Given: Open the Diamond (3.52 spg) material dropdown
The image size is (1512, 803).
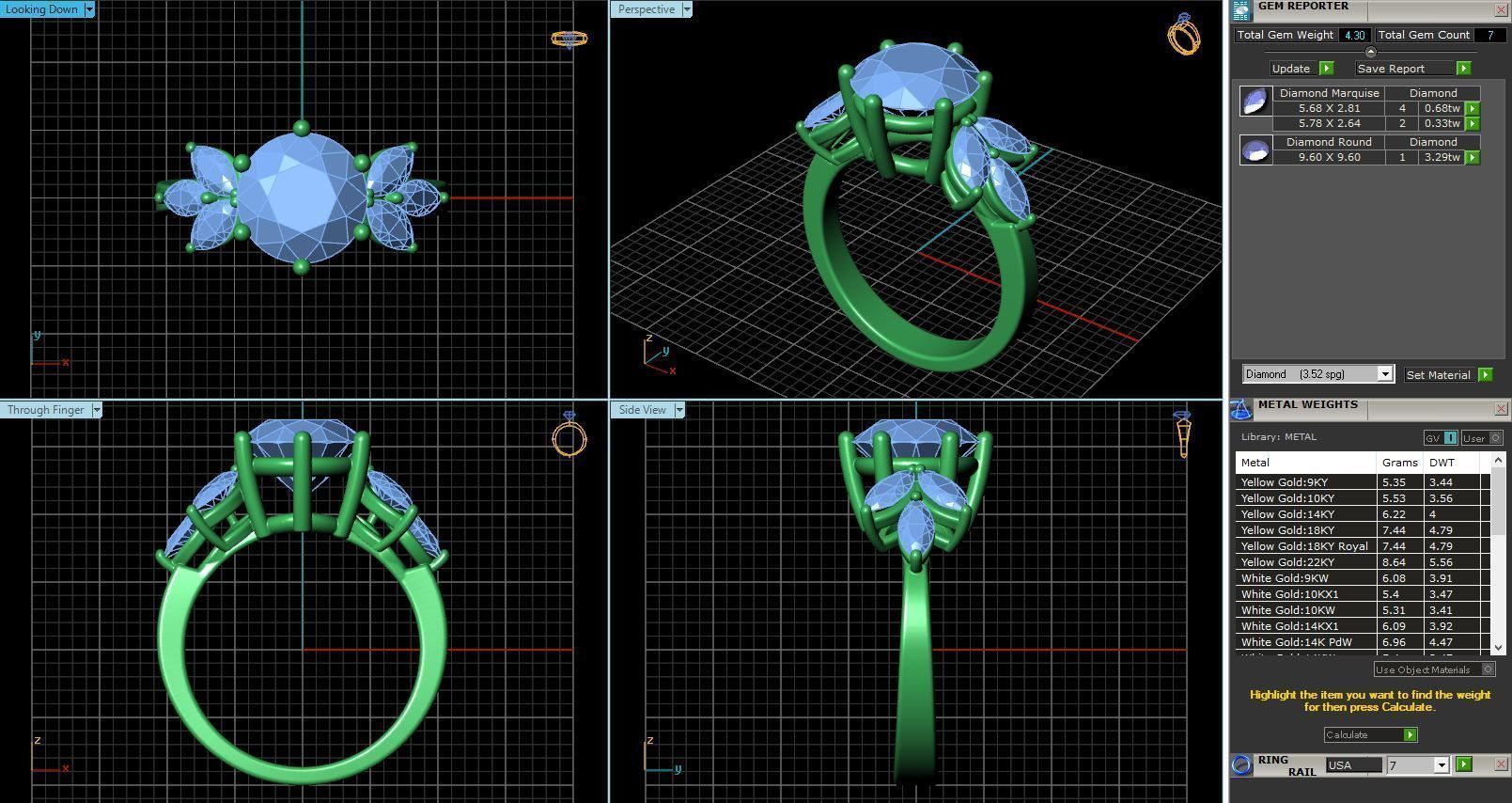Looking at the screenshot, I should (1384, 374).
